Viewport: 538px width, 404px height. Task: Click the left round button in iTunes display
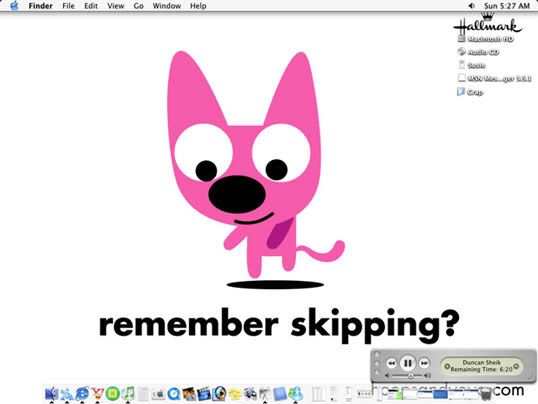(x=447, y=366)
